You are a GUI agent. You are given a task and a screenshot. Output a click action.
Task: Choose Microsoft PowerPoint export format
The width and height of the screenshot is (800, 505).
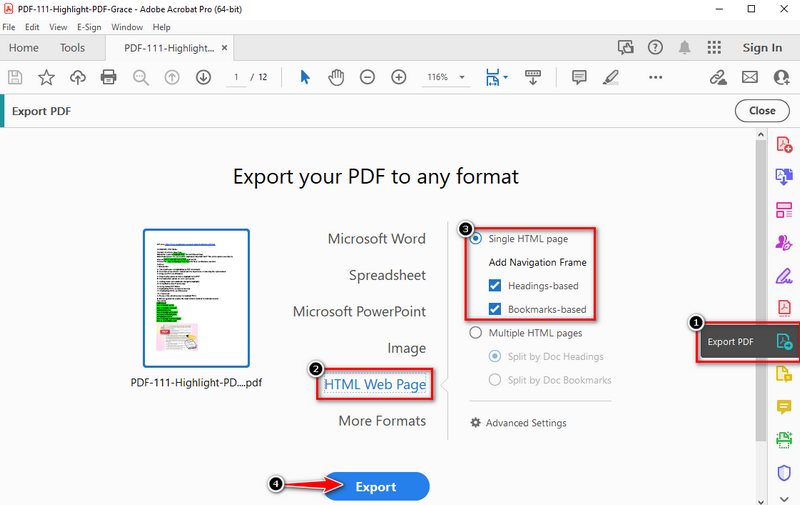(359, 311)
